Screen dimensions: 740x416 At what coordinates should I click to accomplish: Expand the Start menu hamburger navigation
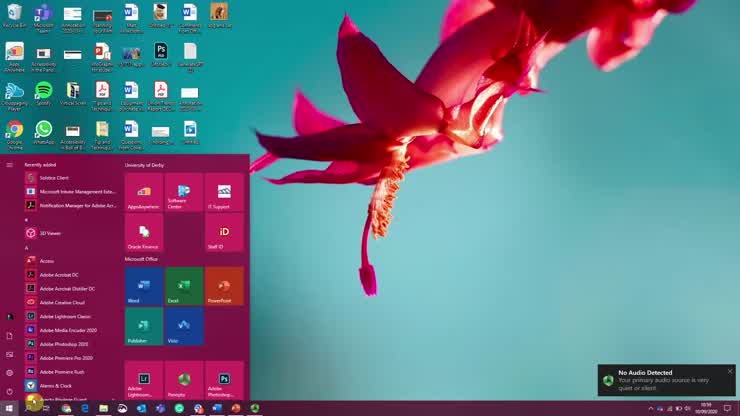click(x=9, y=165)
